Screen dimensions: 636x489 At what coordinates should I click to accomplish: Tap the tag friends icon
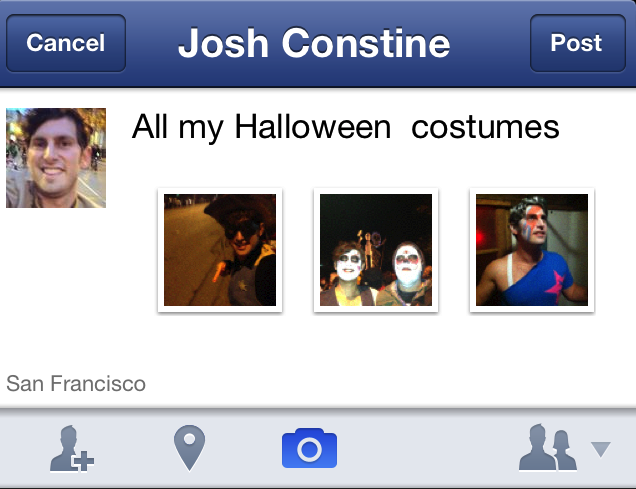click(x=71, y=450)
